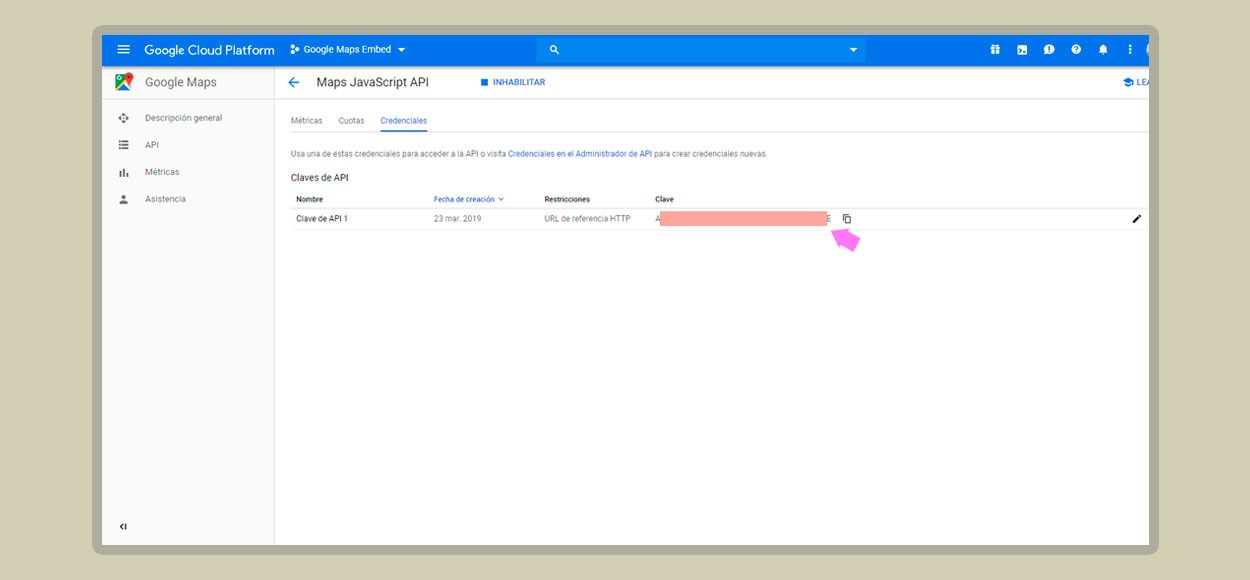Click the API list icon in sidebar
This screenshot has height=580, width=1250.
124,145
